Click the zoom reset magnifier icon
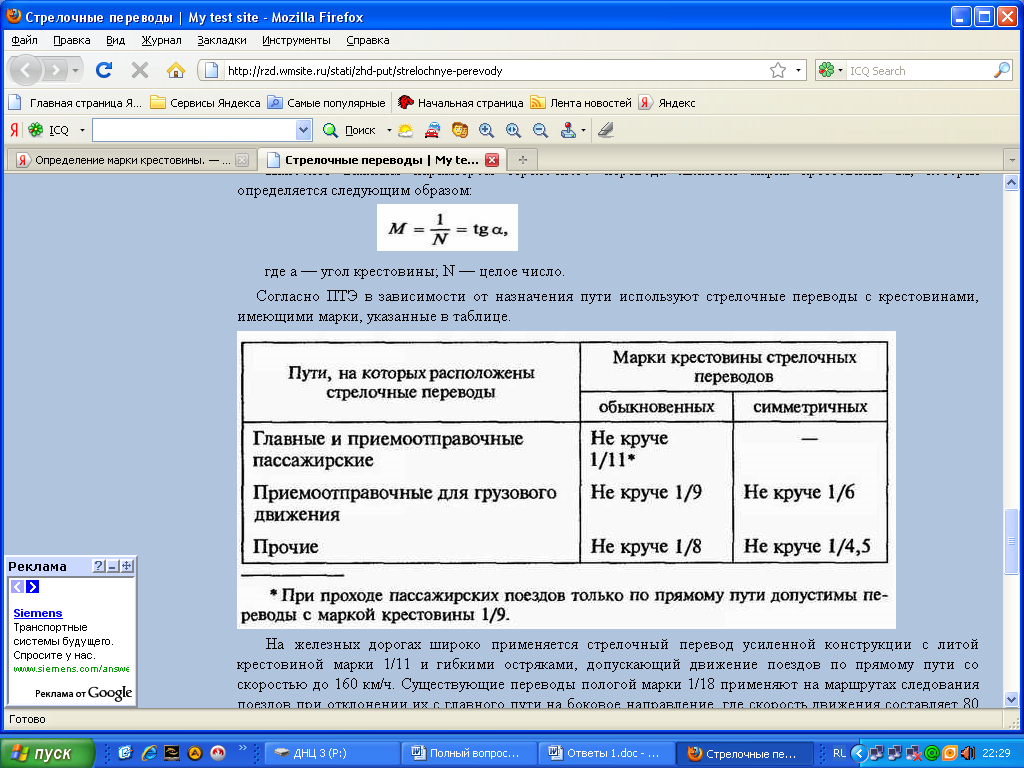The image size is (1024, 768). pyautogui.click(x=513, y=131)
